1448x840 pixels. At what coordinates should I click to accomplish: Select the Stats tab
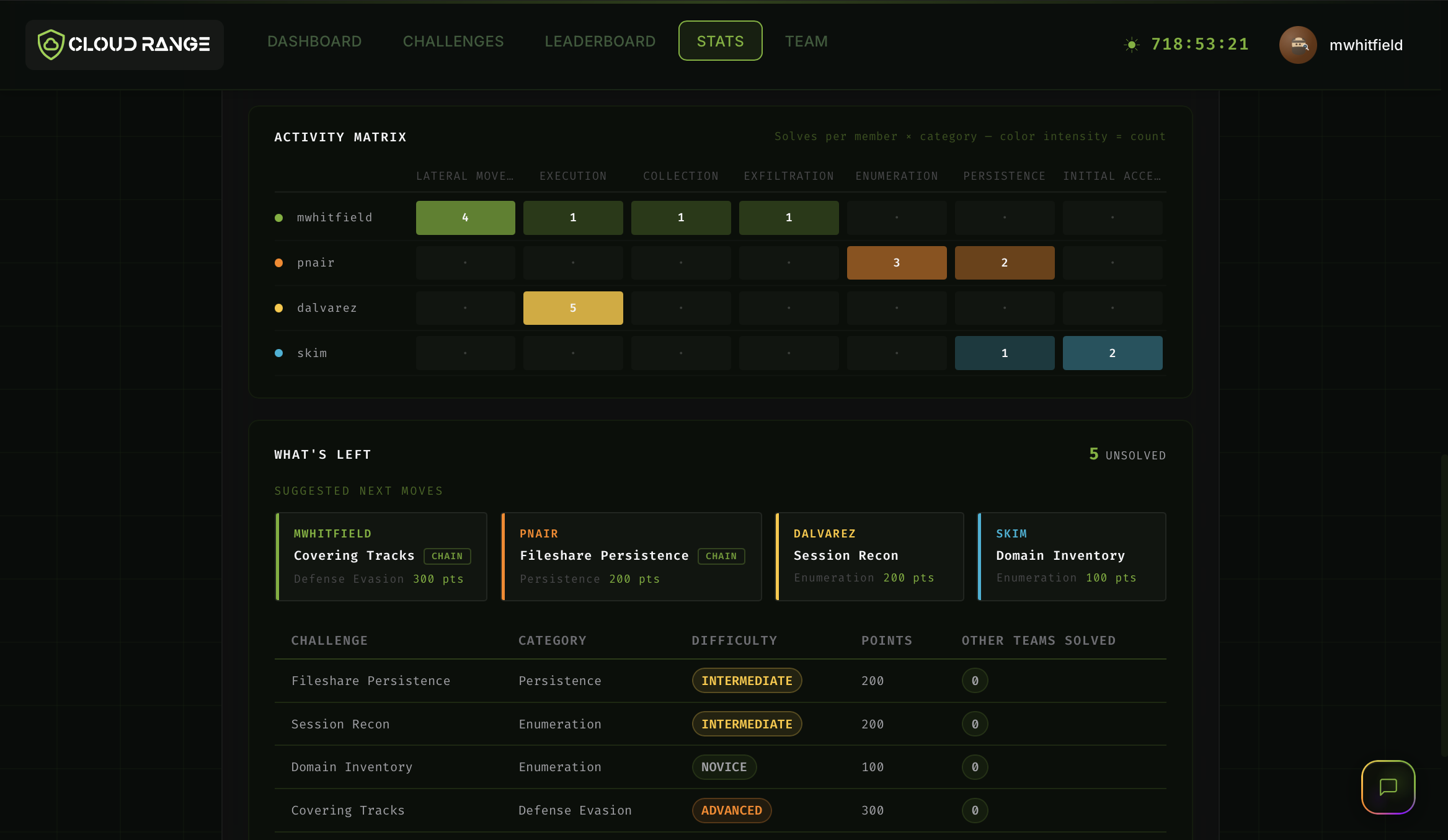[720, 41]
